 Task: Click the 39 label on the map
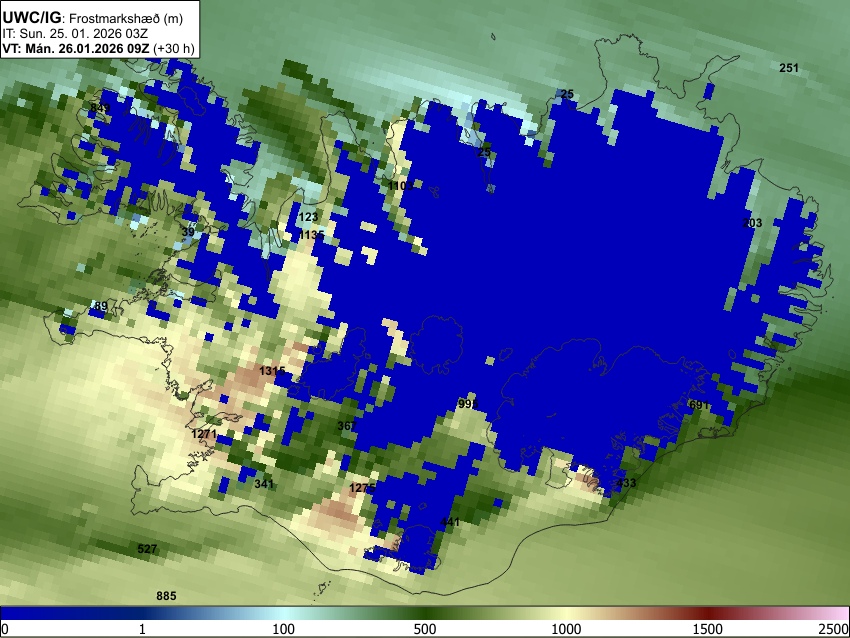click(188, 232)
